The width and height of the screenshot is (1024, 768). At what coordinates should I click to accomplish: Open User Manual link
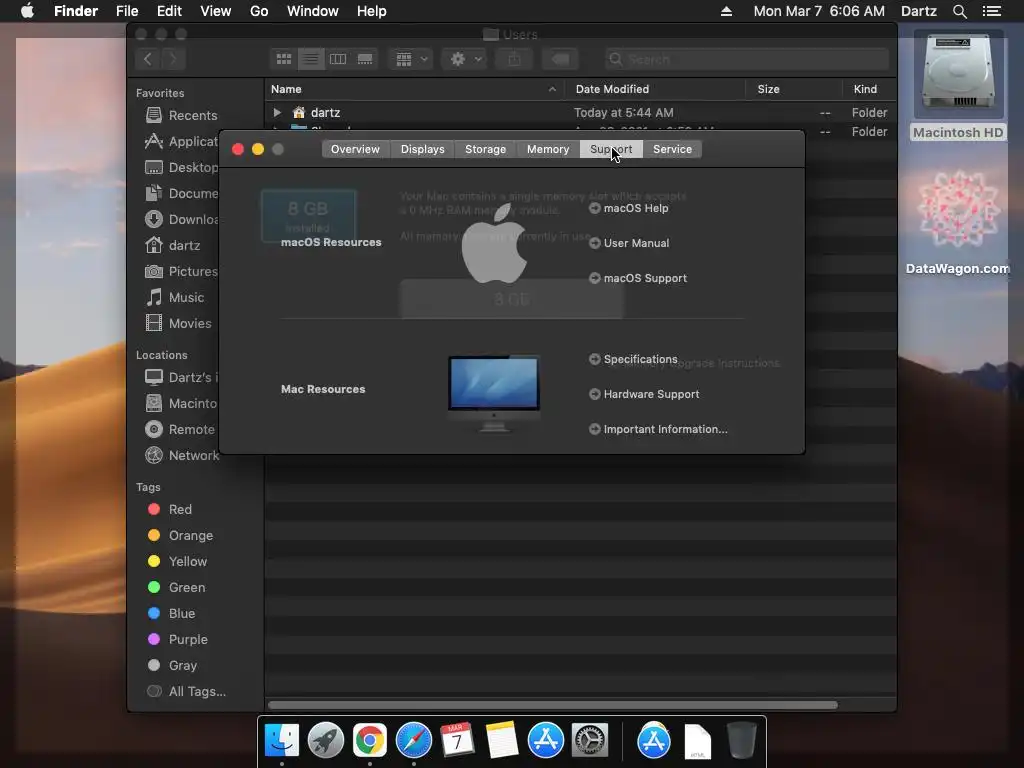click(636, 243)
